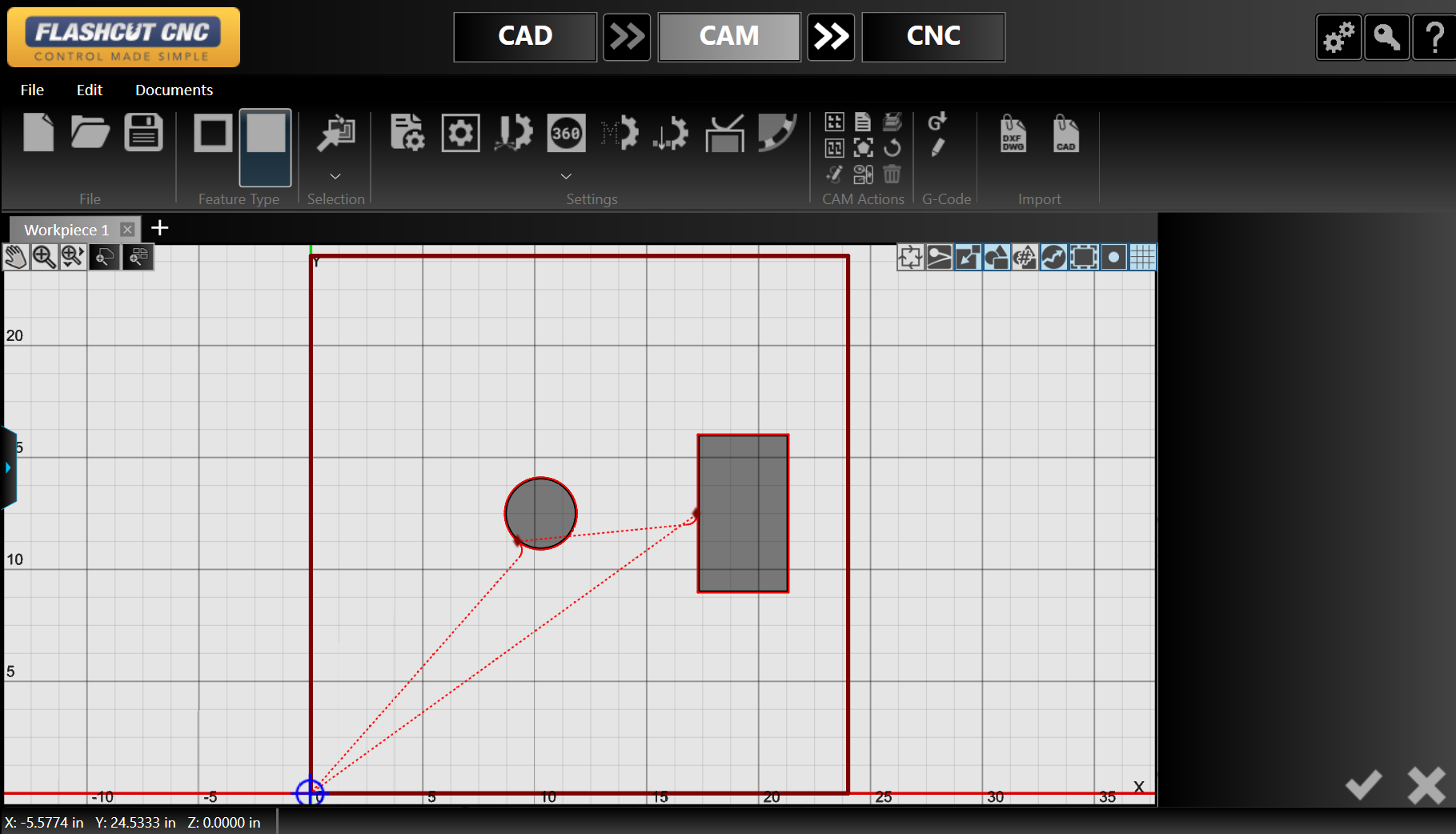Open the Edit menu
Viewport: 1456px width, 834px height.
pyautogui.click(x=89, y=90)
